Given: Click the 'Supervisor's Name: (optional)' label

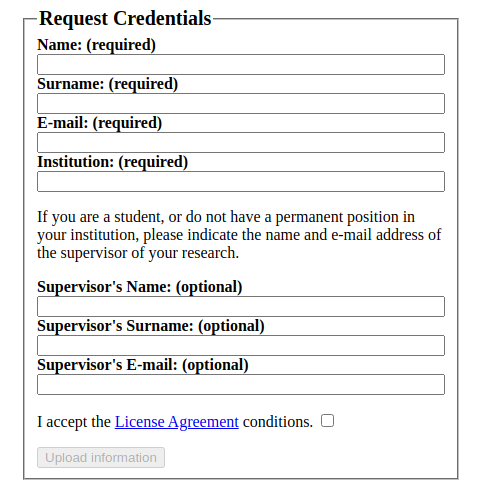Looking at the screenshot, I should coord(140,287).
